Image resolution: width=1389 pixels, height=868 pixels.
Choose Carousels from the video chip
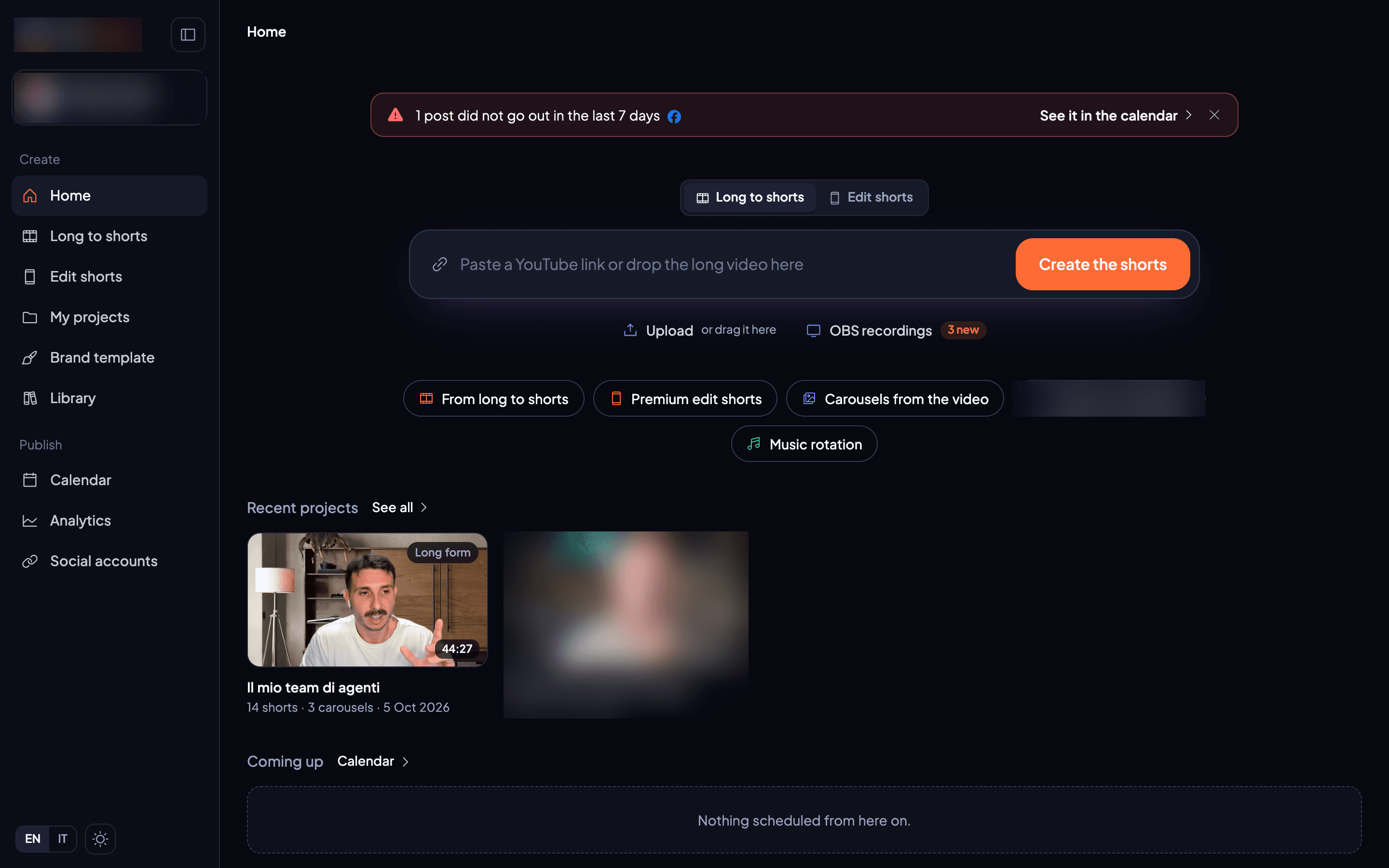(x=895, y=398)
